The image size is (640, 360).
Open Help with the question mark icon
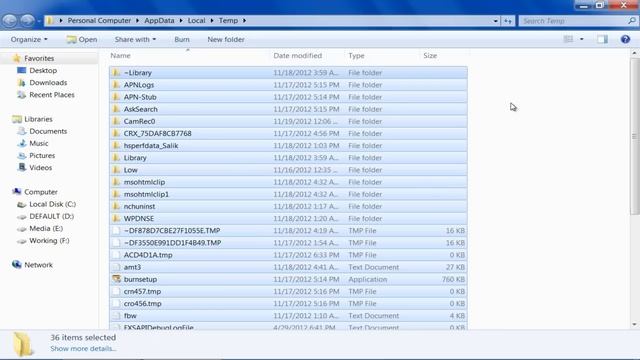[625, 39]
